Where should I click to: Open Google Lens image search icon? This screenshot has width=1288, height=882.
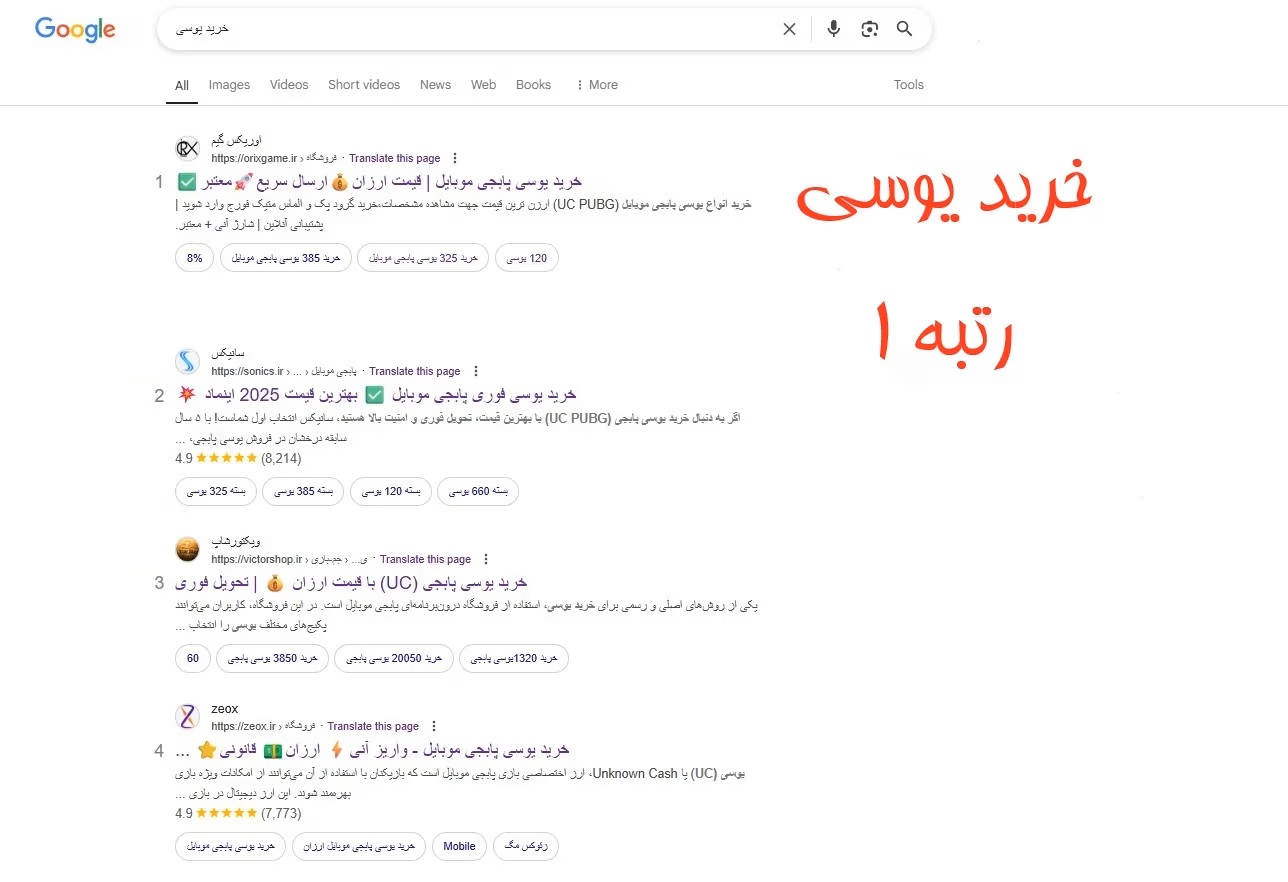[x=869, y=29]
